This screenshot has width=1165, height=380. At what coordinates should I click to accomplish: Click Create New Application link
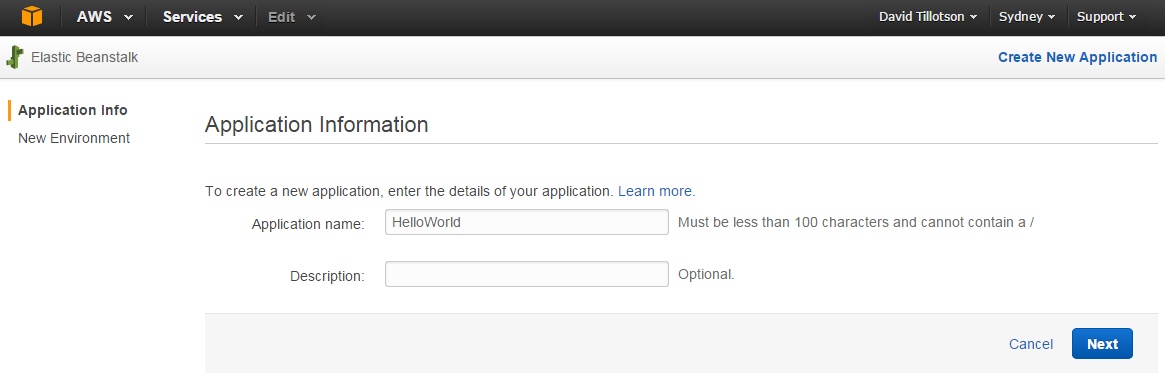tap(1077, 57)
